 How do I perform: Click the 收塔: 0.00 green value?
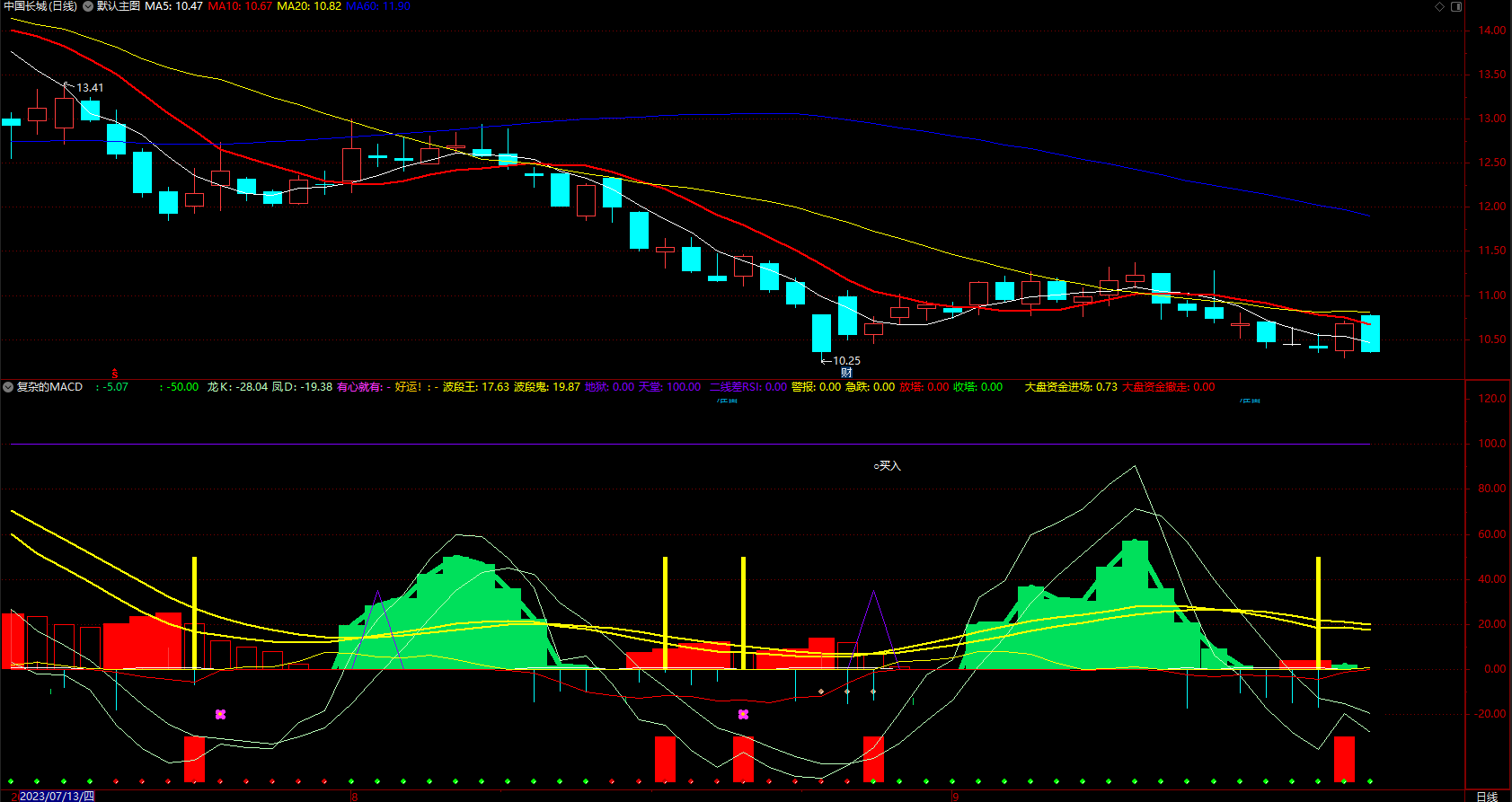978,387
